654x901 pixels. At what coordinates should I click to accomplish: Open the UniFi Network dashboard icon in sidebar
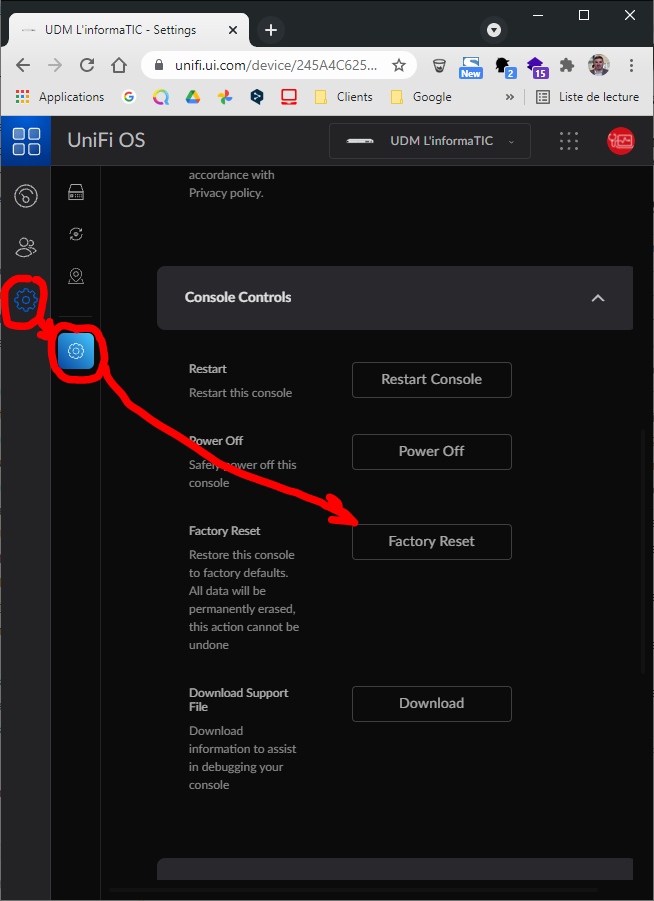(26, 195)
